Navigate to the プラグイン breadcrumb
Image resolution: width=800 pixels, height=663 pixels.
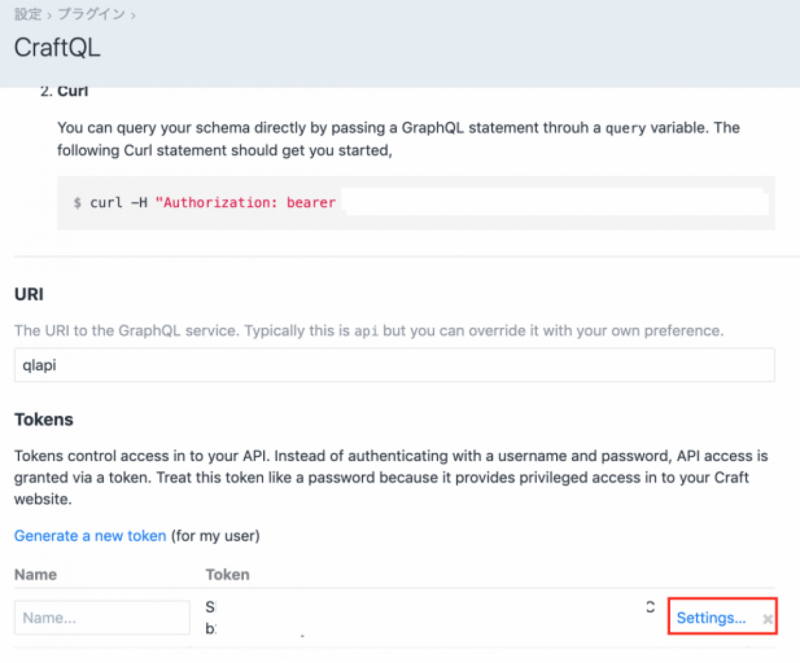pyautogui.click(x=92, y=15)
